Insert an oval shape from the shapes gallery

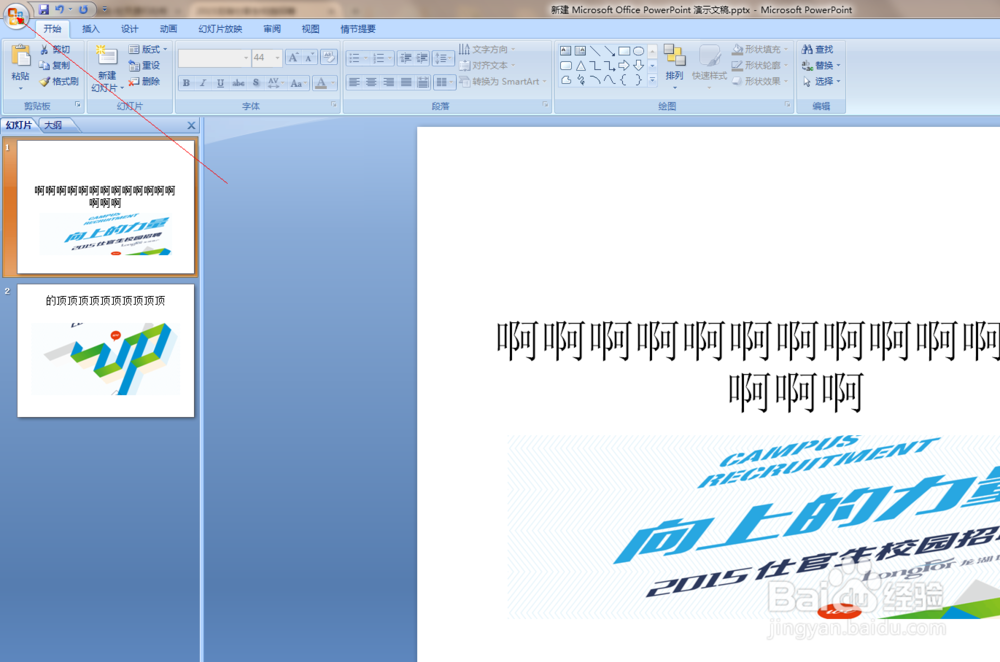tap(637, 49)
